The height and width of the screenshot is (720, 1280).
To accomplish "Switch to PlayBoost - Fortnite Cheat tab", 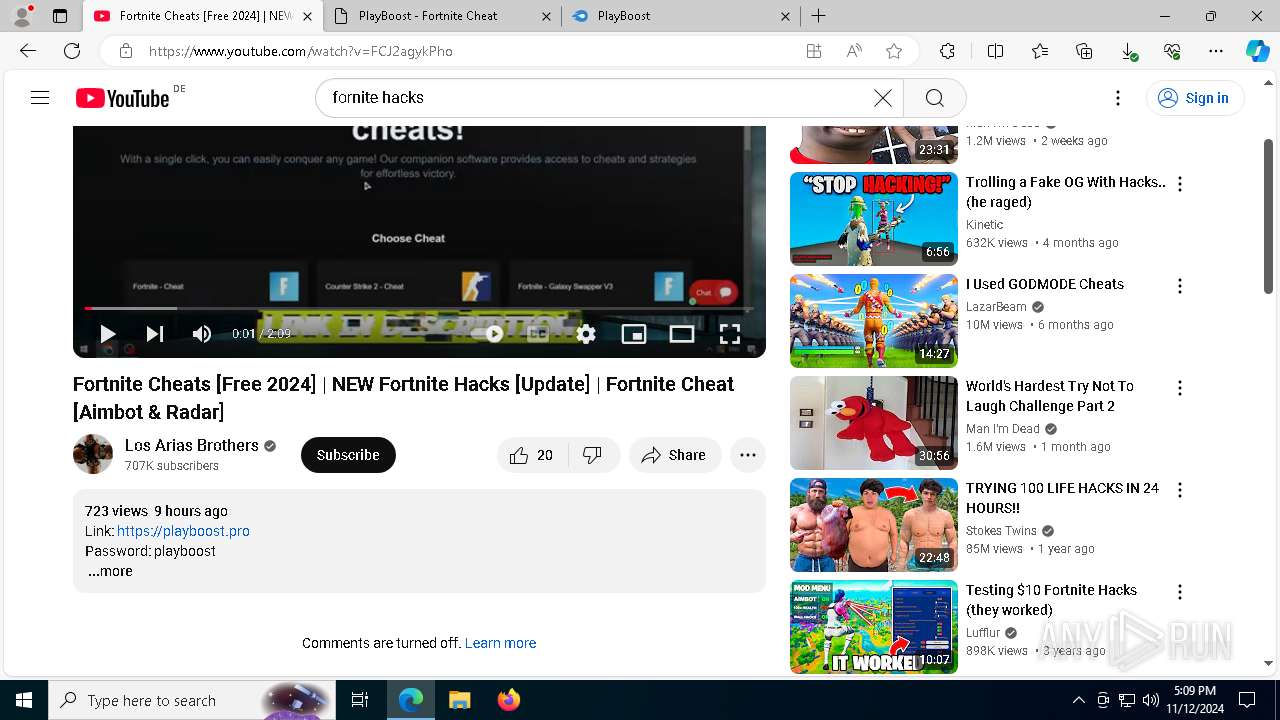I will click(443, 16).
